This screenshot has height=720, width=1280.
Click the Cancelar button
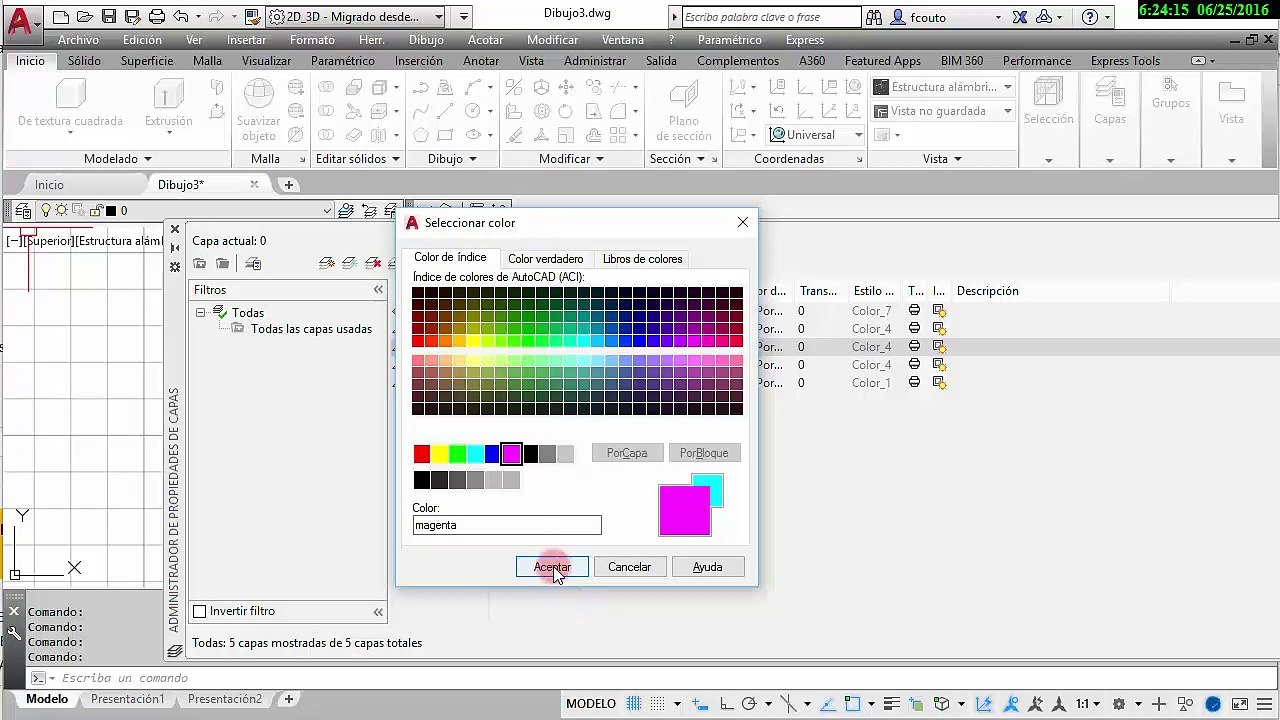coord(629,567)
